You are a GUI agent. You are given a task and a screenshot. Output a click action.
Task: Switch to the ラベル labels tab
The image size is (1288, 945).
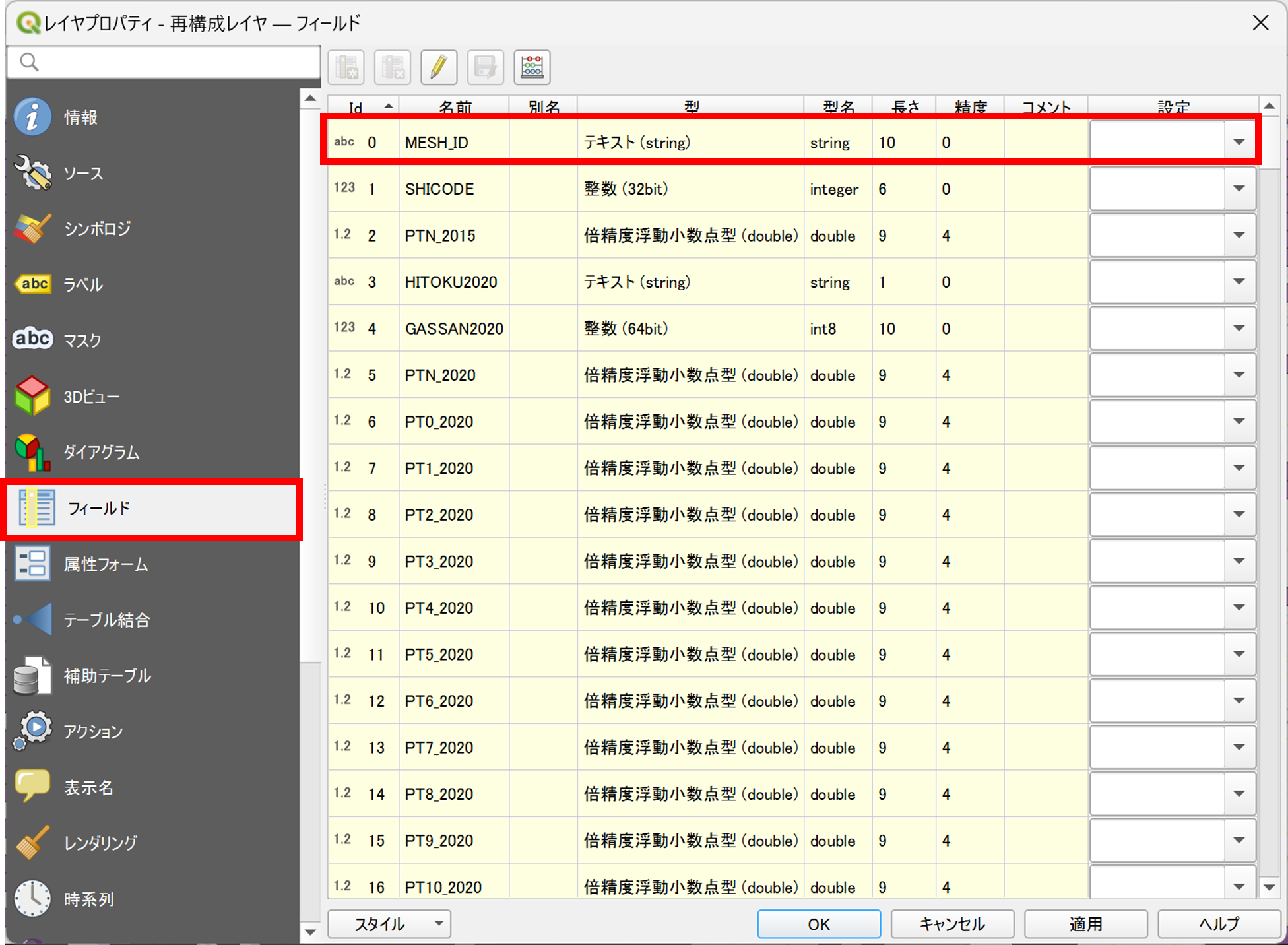(82, 284)
